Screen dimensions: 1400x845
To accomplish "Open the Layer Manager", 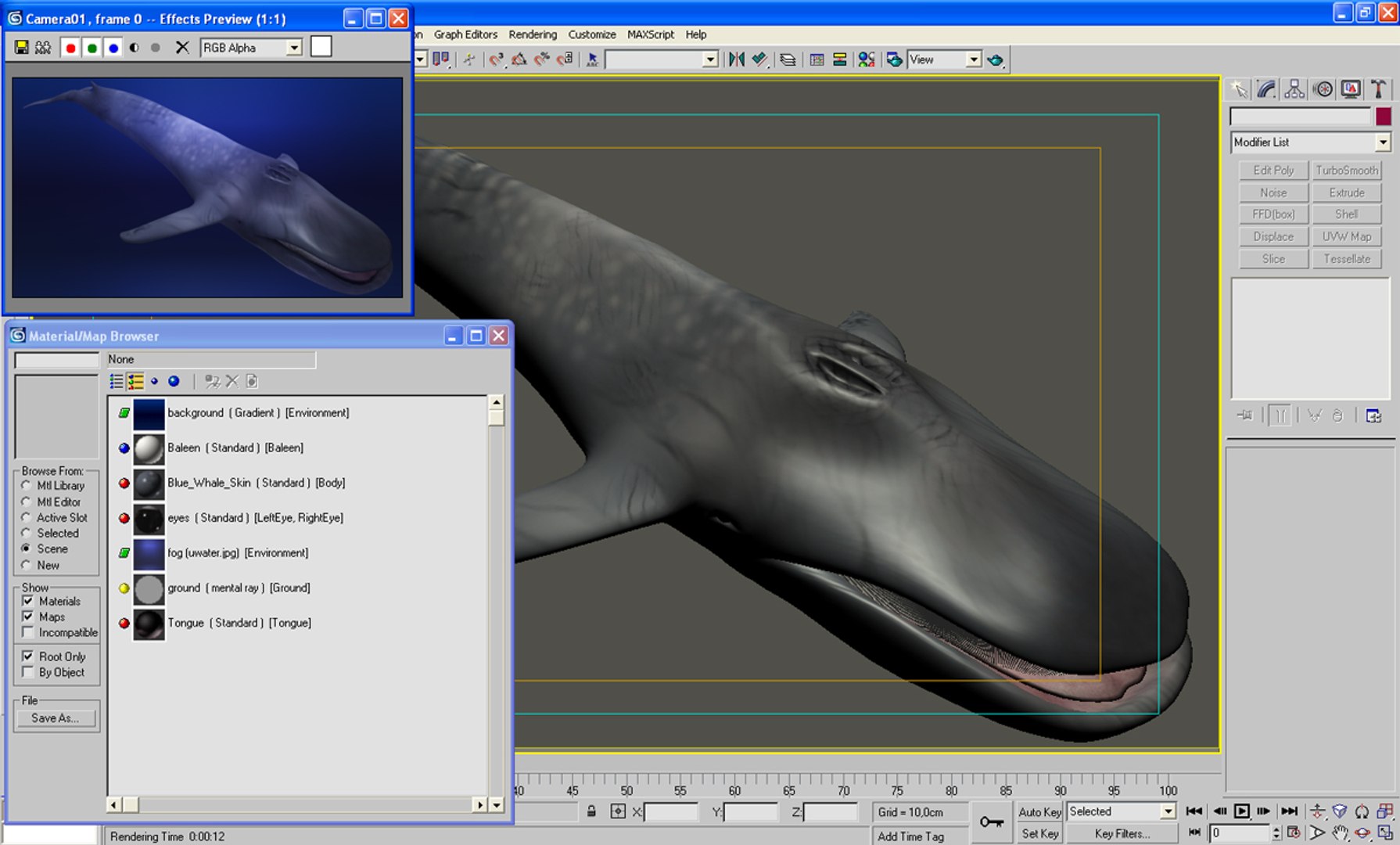I will click(x=788, y=59).
